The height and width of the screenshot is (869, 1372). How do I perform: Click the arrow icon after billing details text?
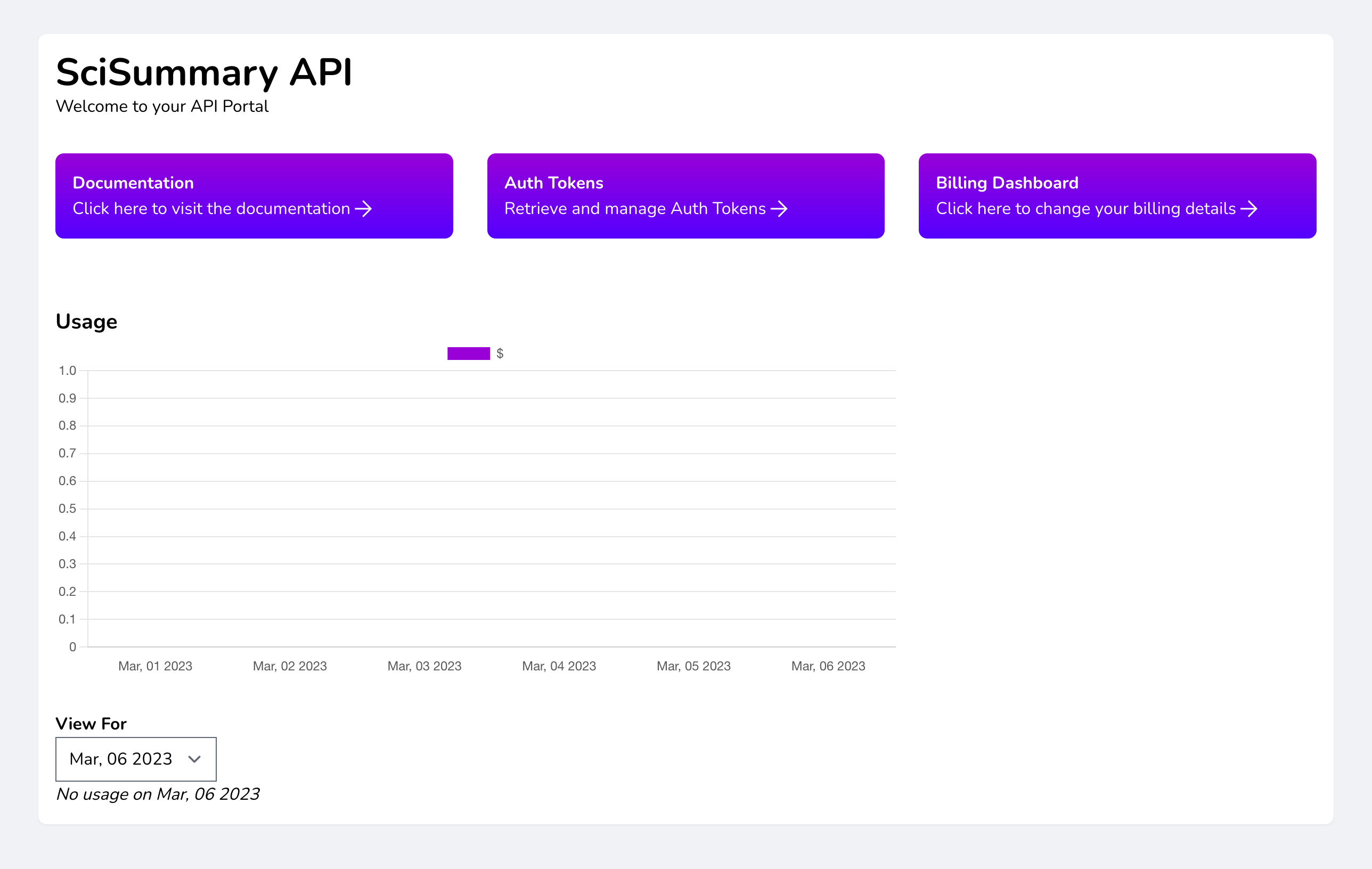tap(1249, 209)
